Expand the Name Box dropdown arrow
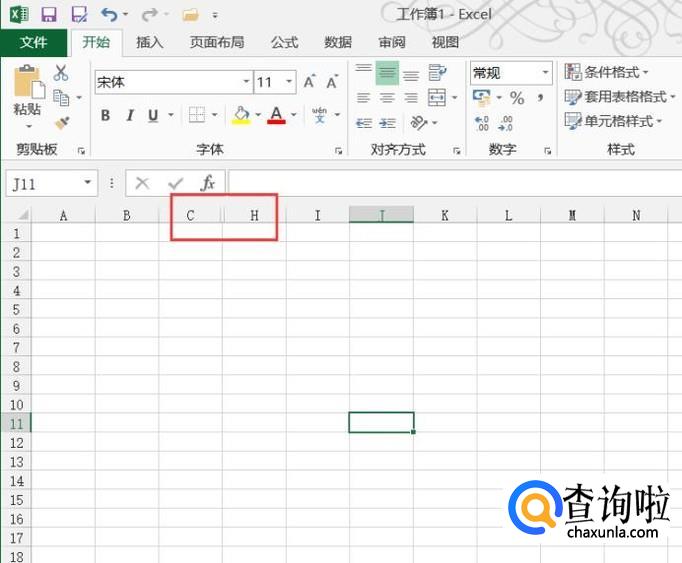Image resolution: width=682 pixels, height=563 pixels. click(x=88, y=182)
